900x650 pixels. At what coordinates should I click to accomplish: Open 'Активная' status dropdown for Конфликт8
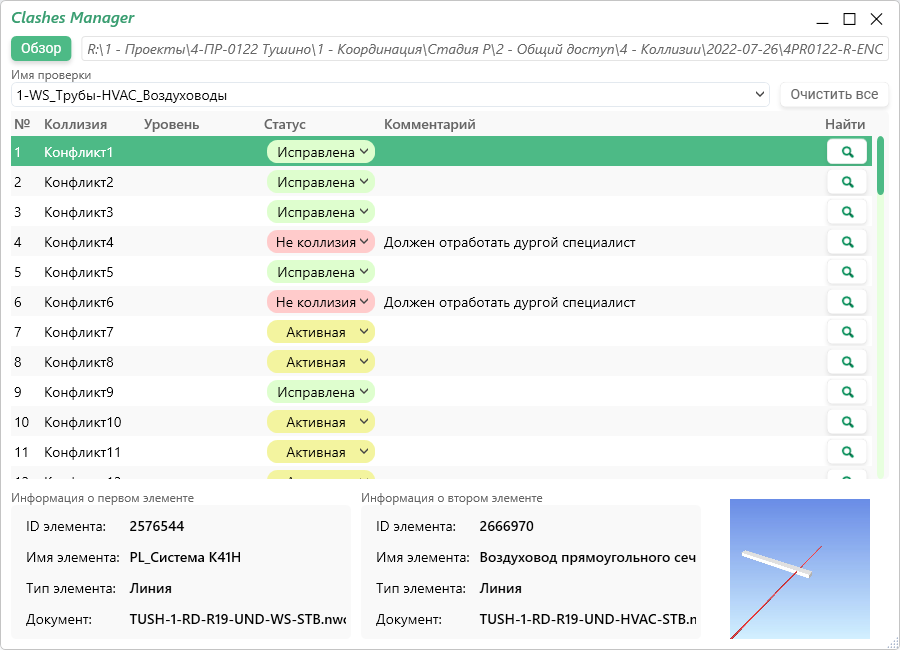pos(321,362)
